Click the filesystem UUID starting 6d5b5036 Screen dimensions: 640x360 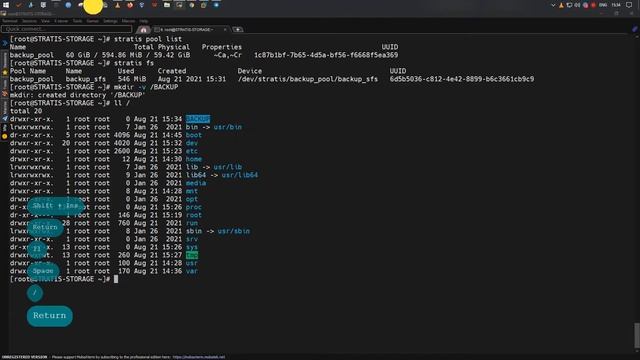pyautogui.click(x=462, y=79)
